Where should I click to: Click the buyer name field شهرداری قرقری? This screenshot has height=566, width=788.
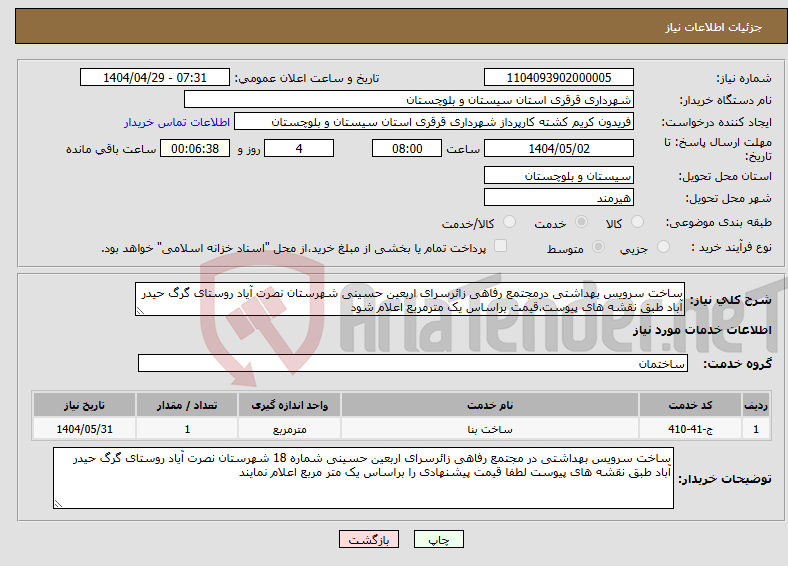409,100
